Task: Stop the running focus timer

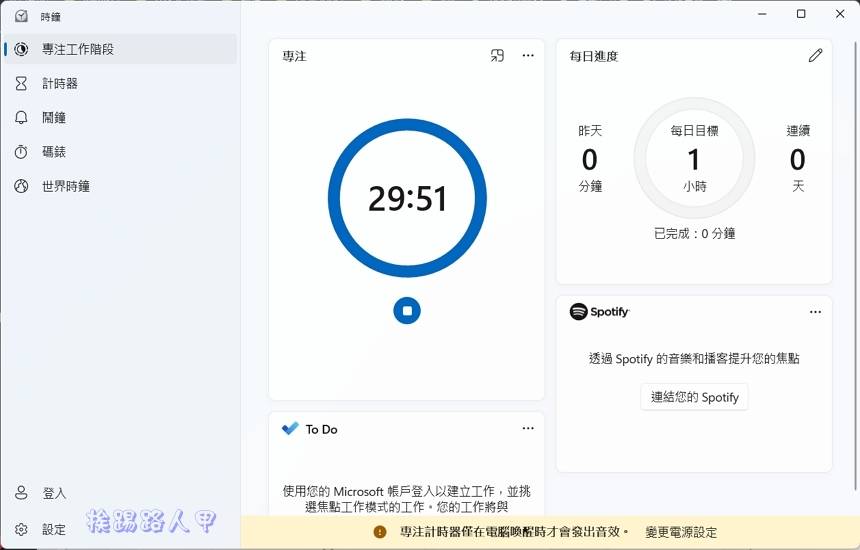Action: click(407, 311)
